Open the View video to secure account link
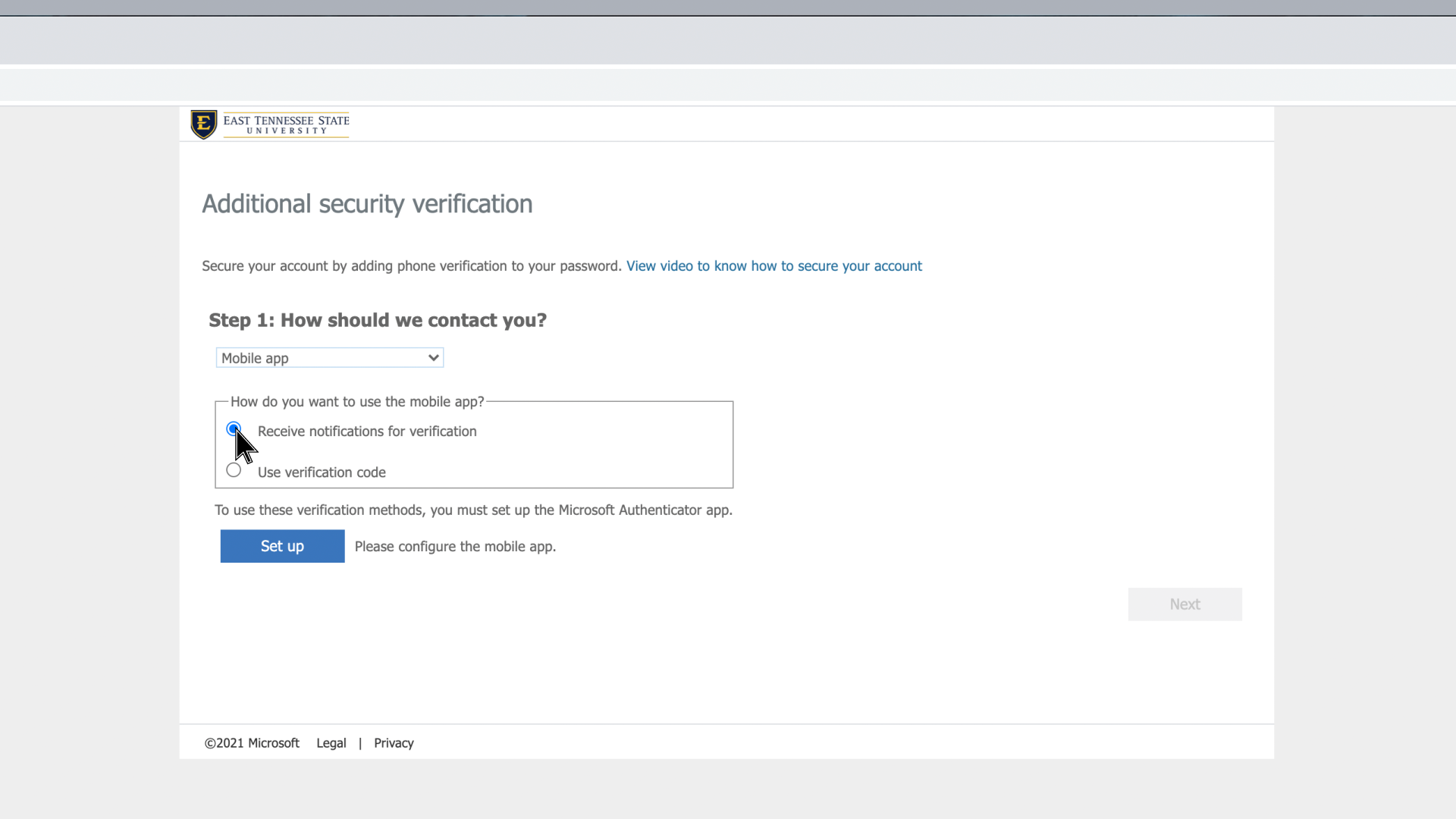1456x819 pixels. (773, 266)
